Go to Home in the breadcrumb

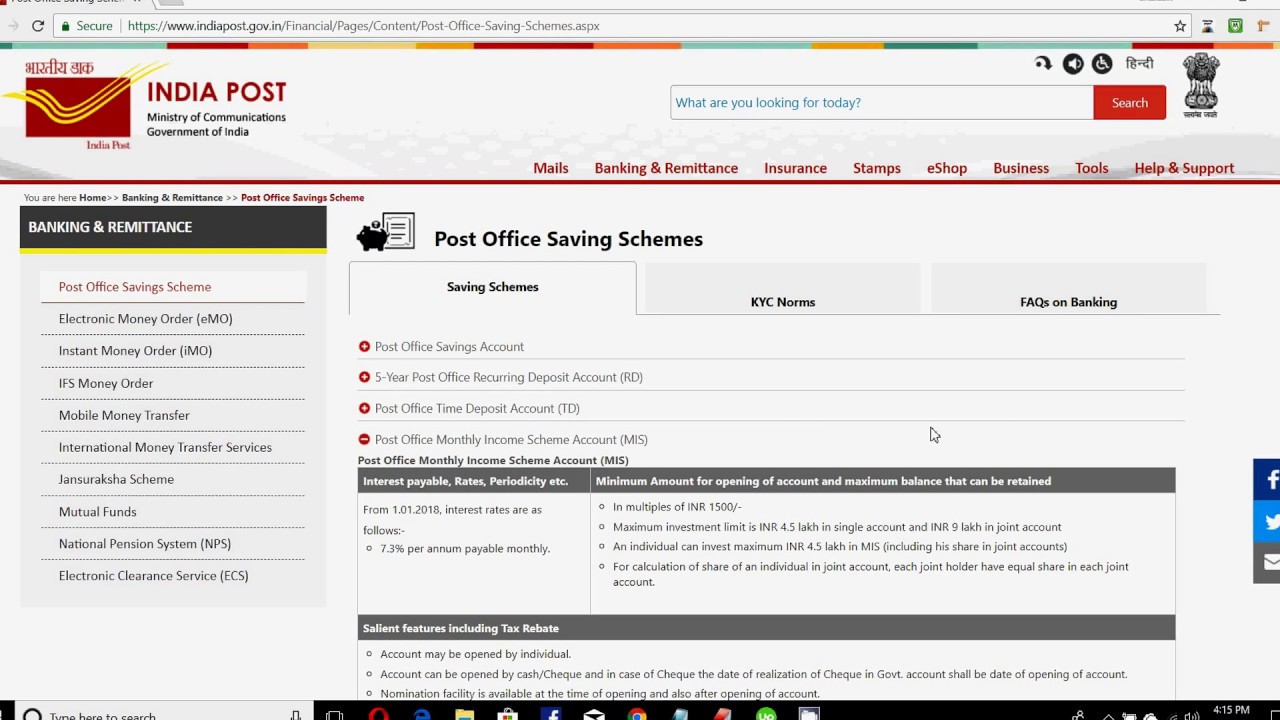[x=93, y=198]
